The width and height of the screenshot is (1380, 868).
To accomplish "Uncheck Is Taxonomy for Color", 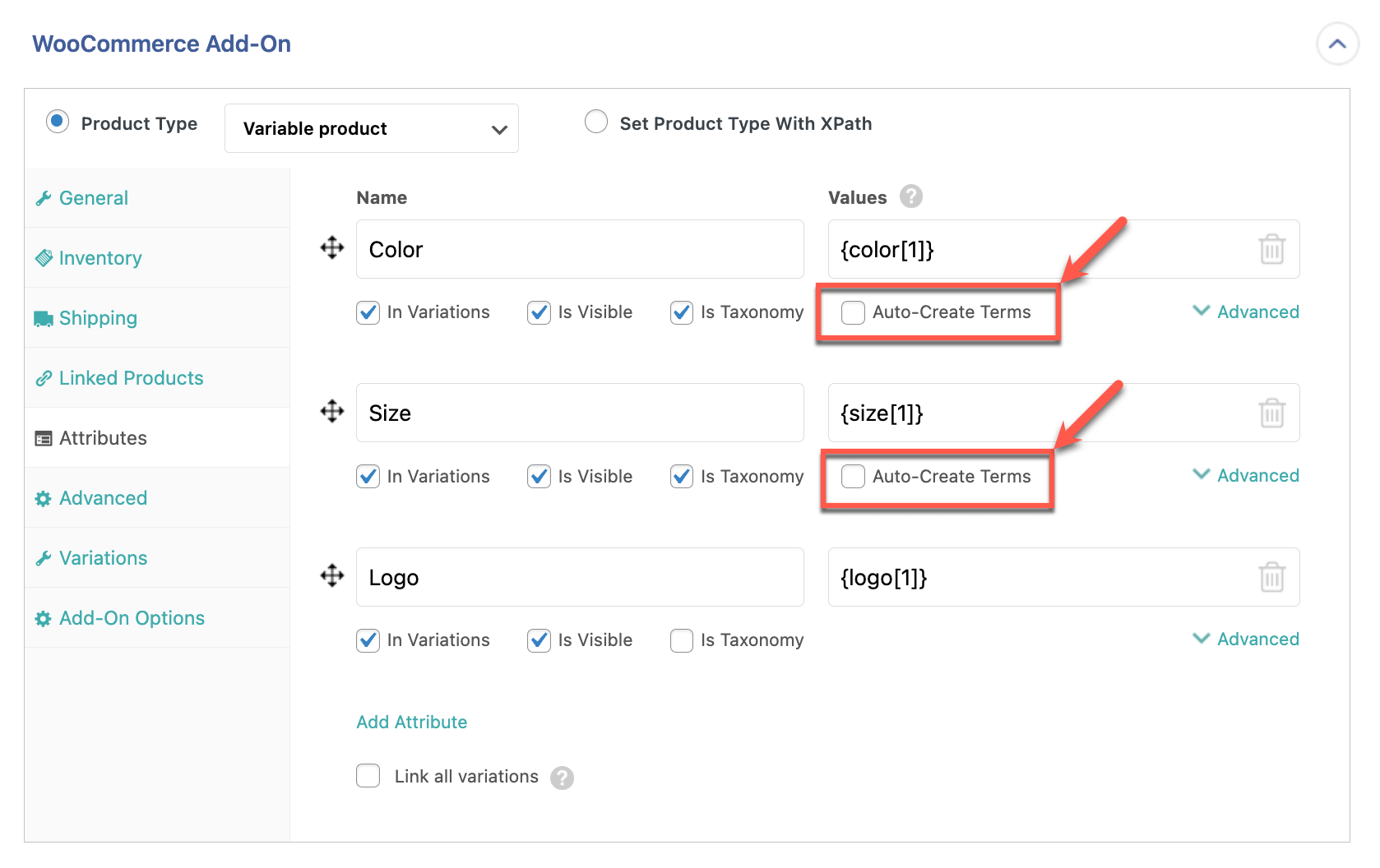I will click(x=682, y=312).
